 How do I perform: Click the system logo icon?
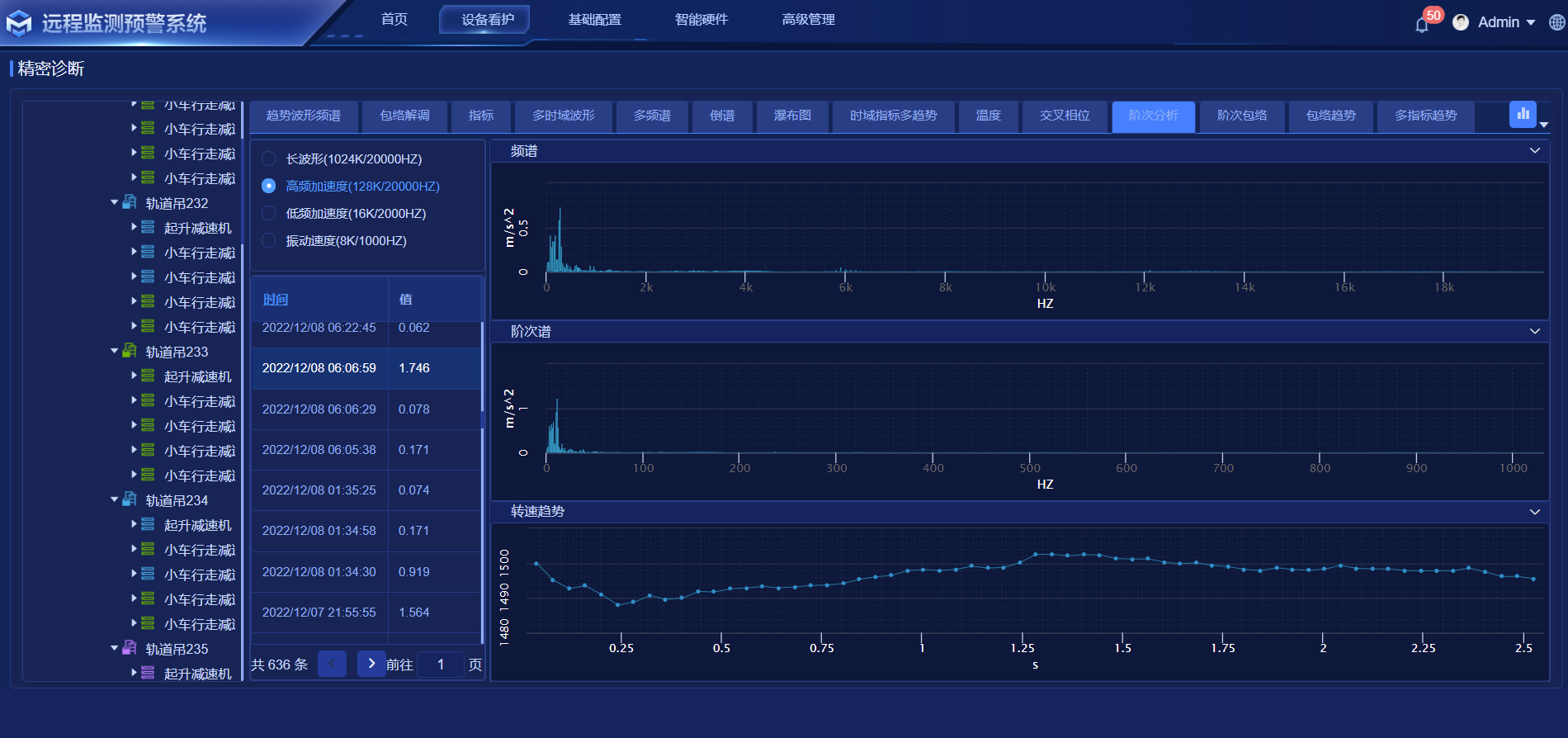(x=19, y=24)
